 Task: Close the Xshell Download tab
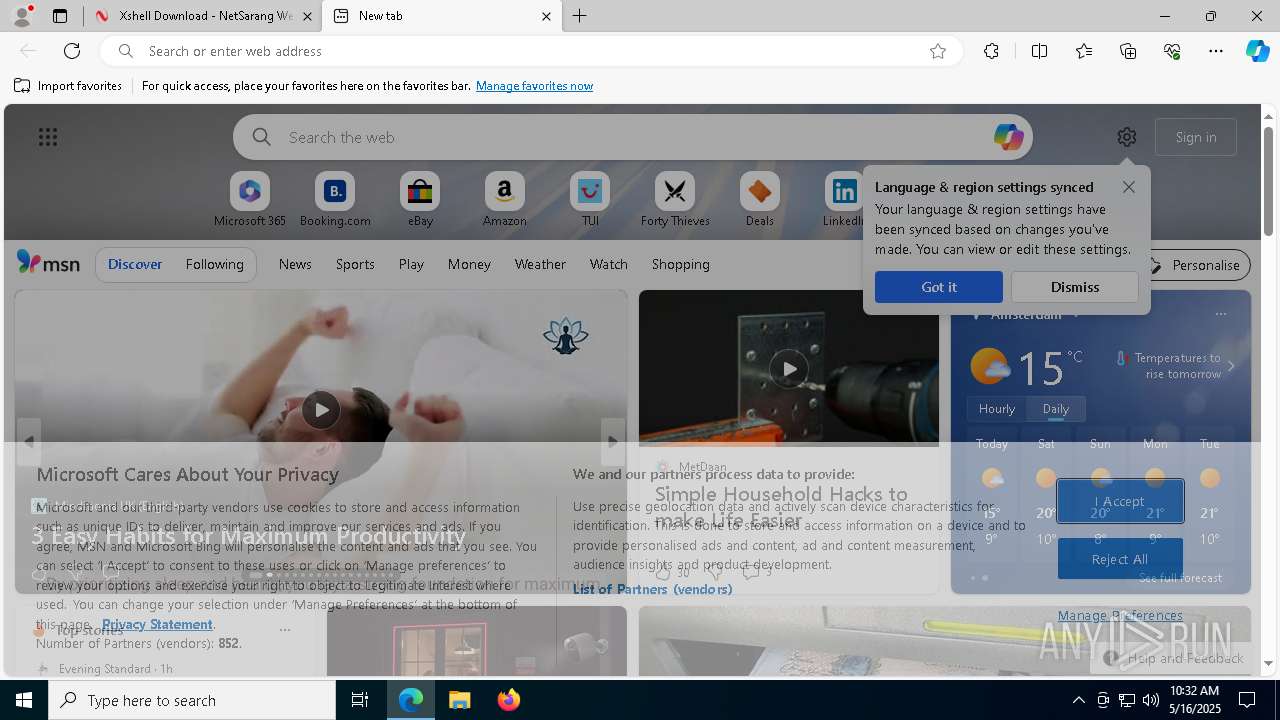[307, 16]
